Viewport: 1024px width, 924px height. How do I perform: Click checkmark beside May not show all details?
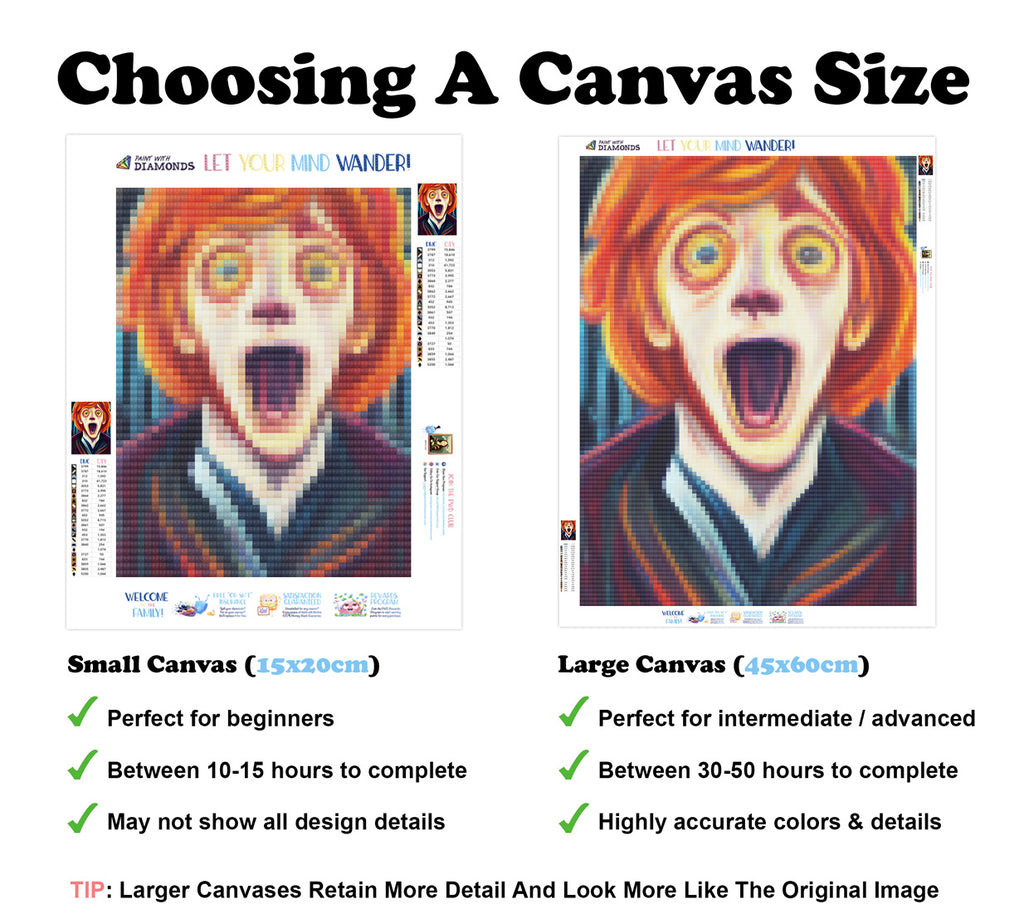(x=83, y=818)
